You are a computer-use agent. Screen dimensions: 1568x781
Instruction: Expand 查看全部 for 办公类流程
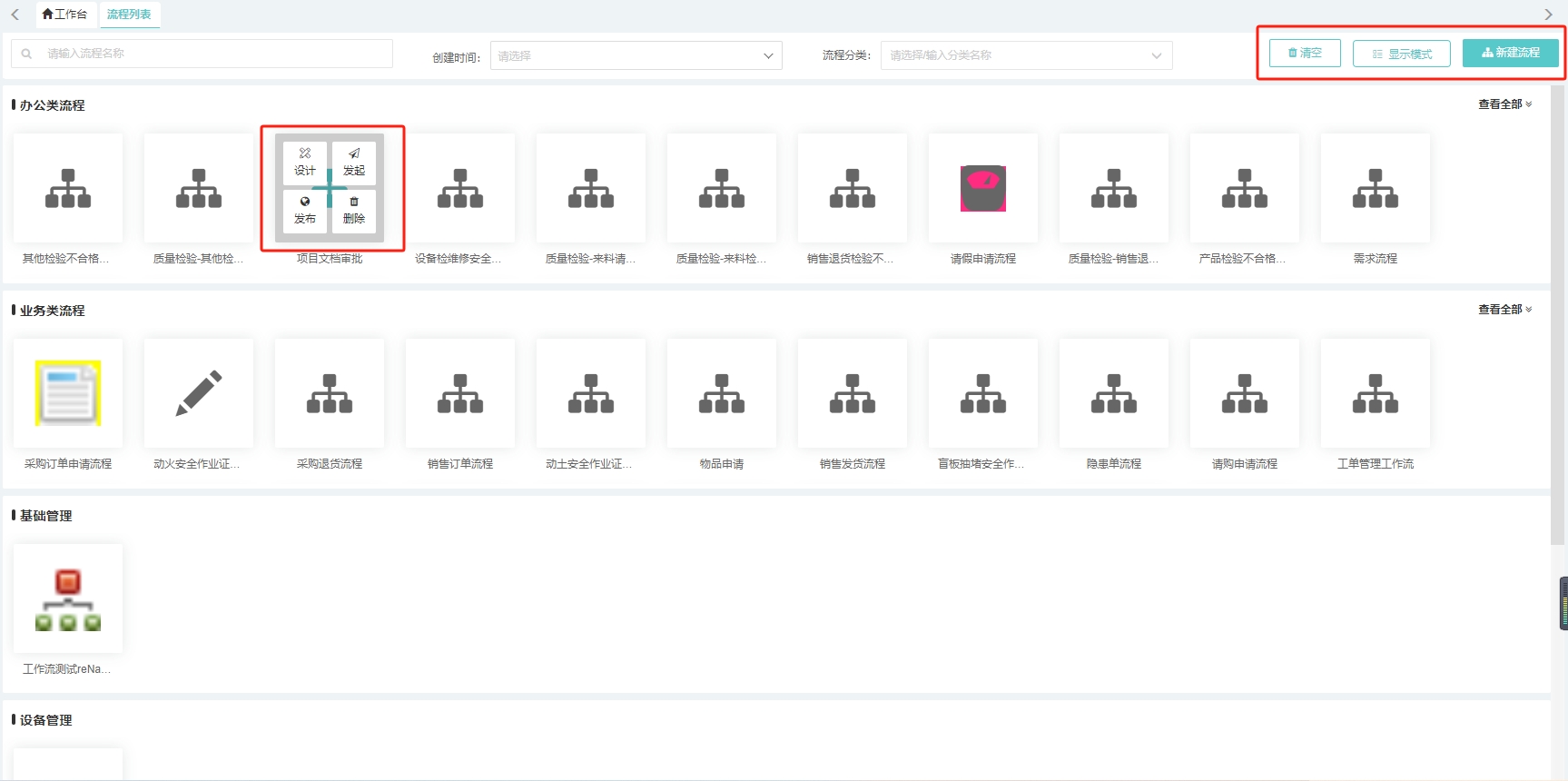pos(1504,104)
